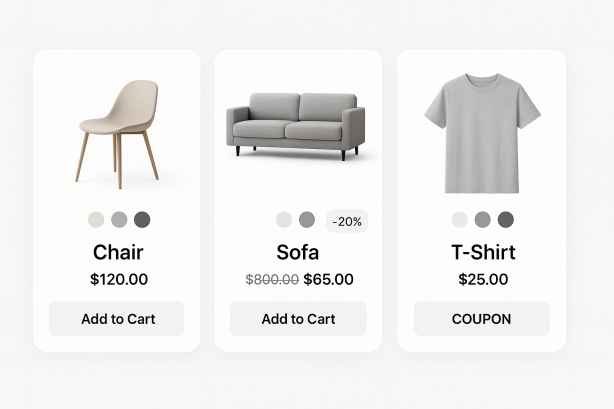Open the Sofa product title
Viewport: 614px width, 409px height.
pyautogui.click(x=298, y=253)
